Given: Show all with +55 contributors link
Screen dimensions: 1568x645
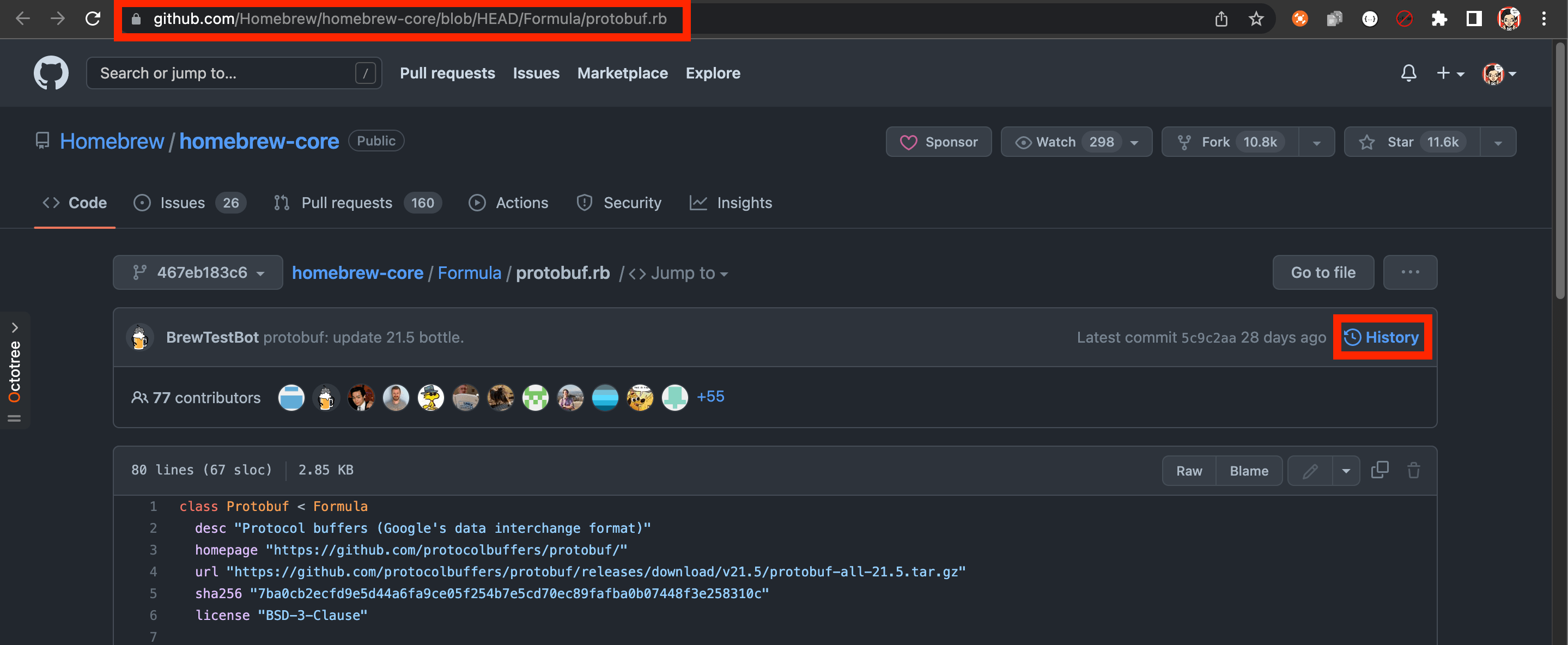Looking at the screenshot, I should [710, 397].
